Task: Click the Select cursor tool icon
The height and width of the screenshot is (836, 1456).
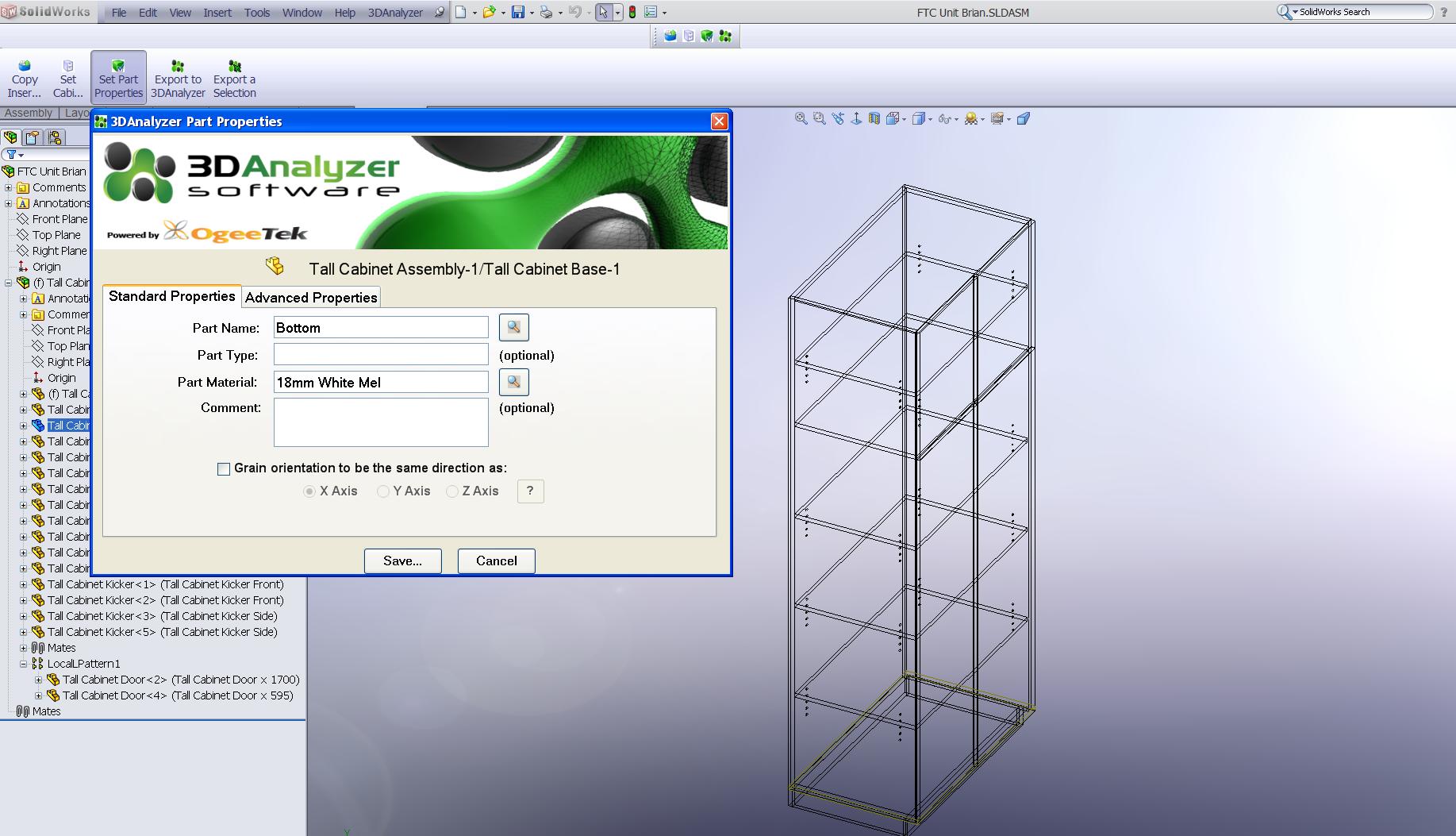Action: coord(604,12)
